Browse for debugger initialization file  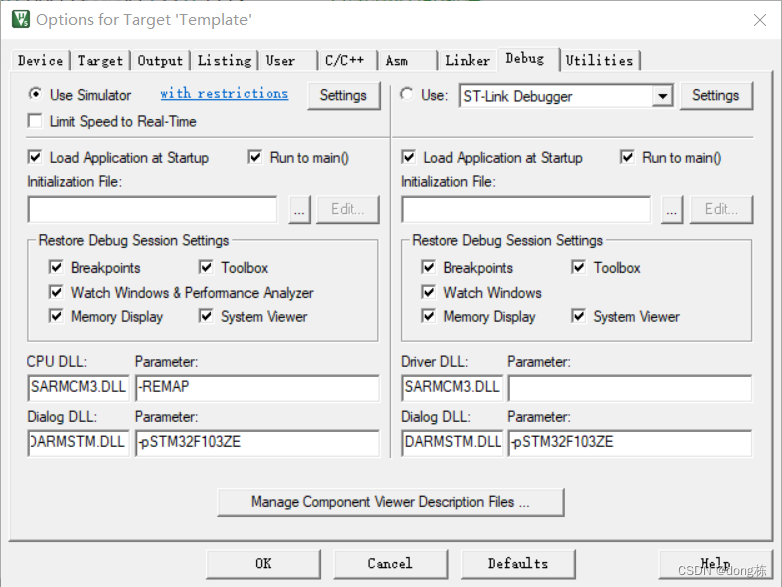coord(672,209)
